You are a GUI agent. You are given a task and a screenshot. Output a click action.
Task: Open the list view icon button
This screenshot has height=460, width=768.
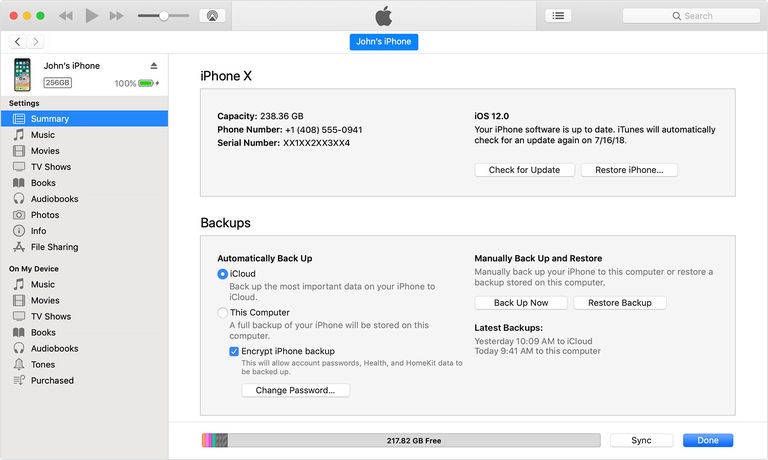point(559,16)
